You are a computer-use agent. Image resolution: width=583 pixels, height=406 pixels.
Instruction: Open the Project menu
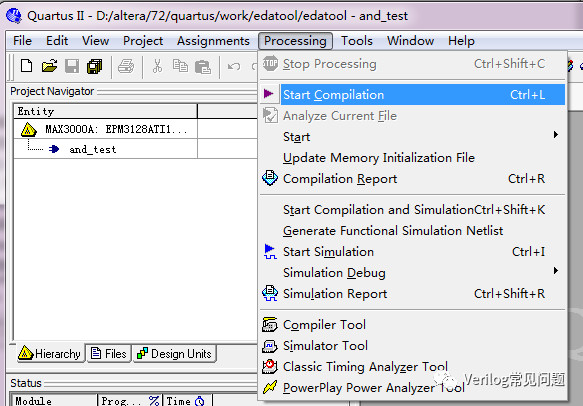click(x=143, y=41)
